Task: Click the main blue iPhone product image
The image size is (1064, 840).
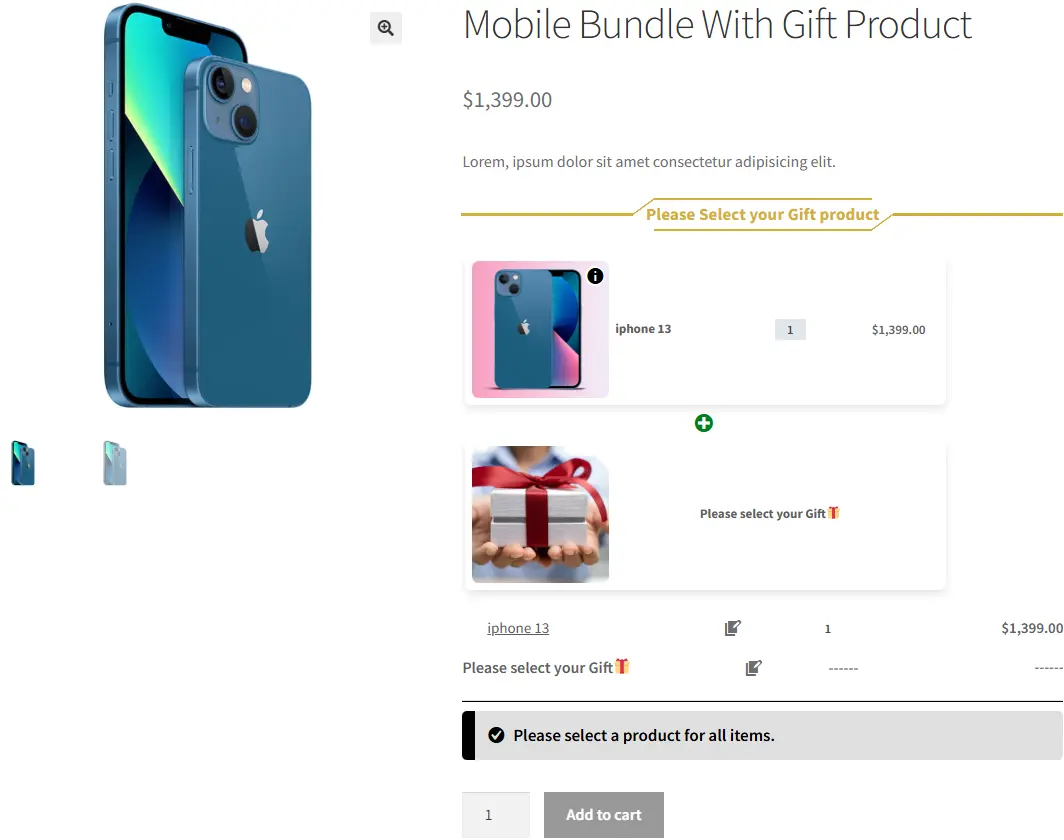Action: click(208, 206)
